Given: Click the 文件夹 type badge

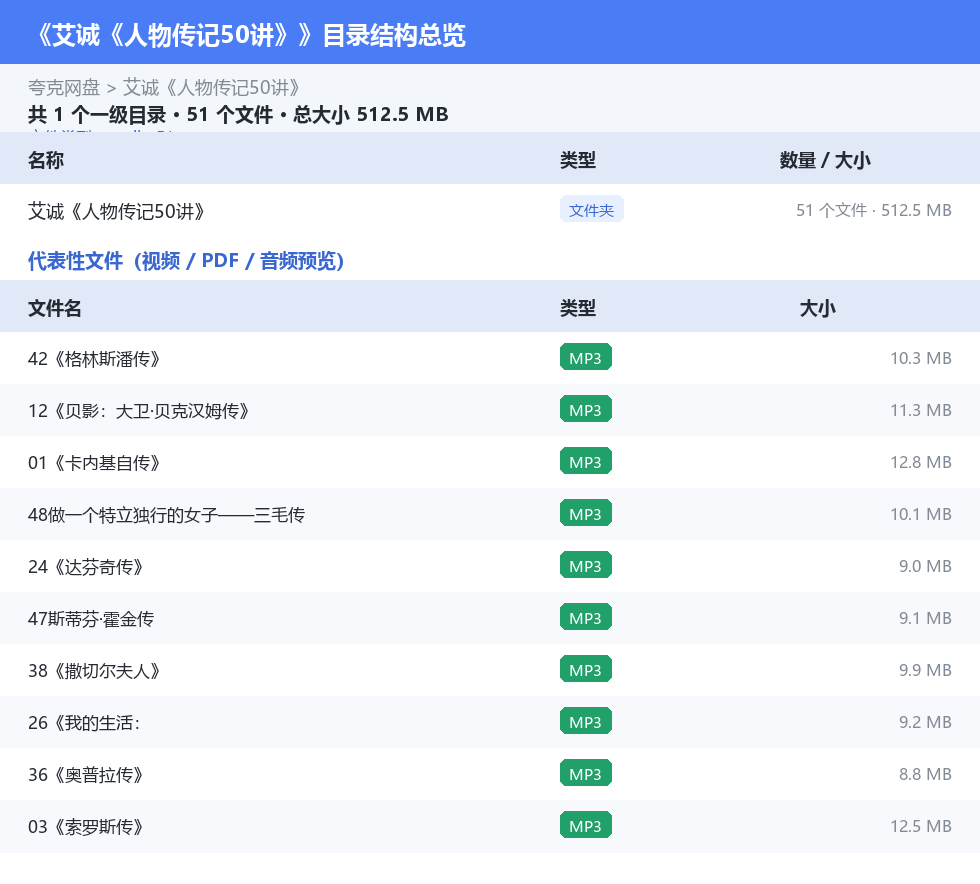Looking at the screenshot, I should tap(591, 209).
